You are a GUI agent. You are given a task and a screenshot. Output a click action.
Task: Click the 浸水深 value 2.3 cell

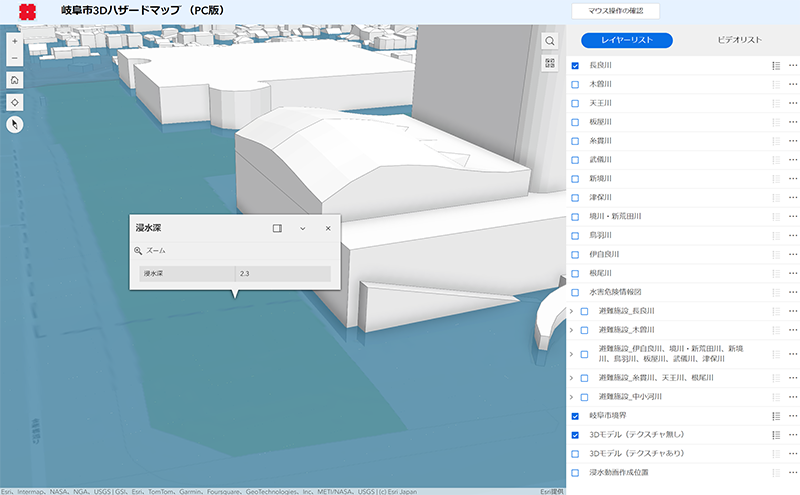[x=283, y=274]
